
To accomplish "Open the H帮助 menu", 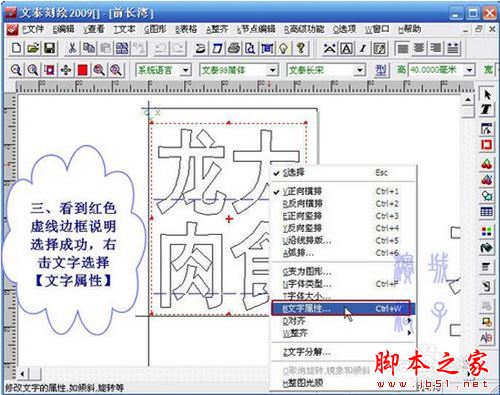I will click(410, 29).
